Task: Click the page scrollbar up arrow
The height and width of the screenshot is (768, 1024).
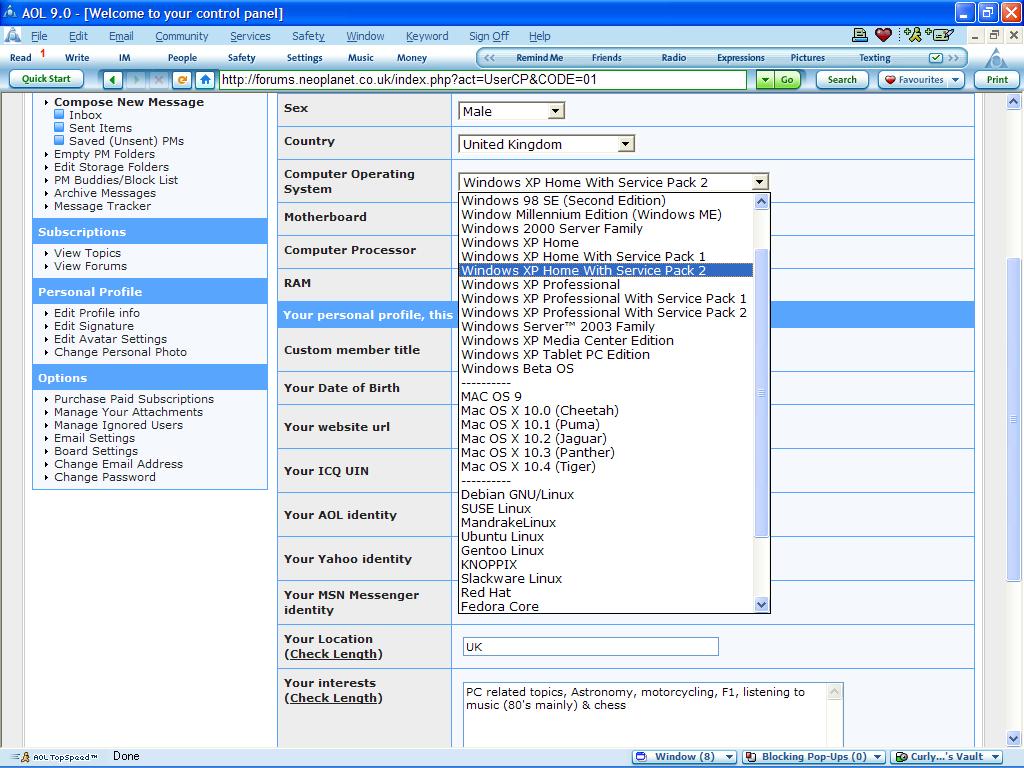Action: tap(1013, 101)
